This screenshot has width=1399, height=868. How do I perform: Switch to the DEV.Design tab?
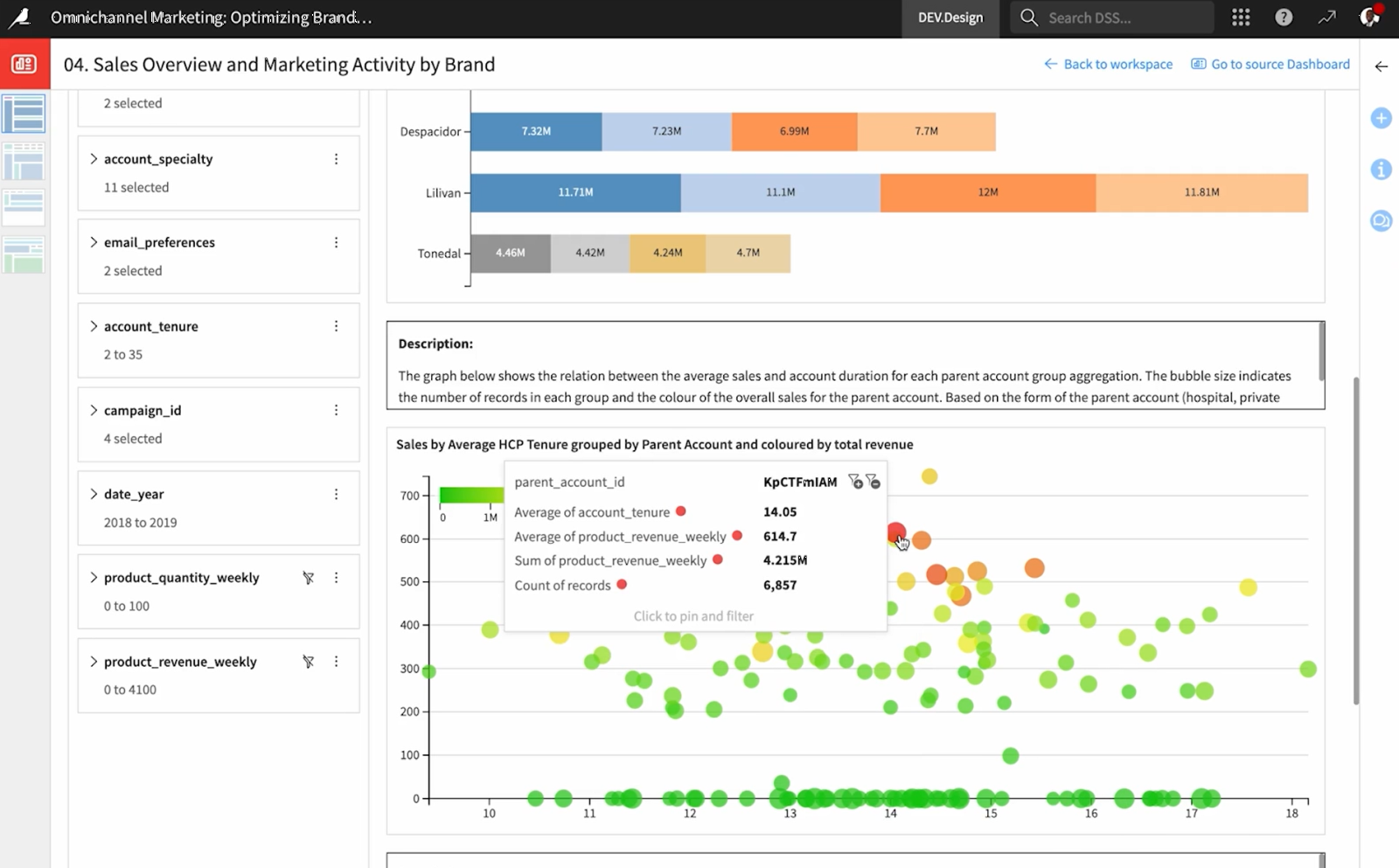[x=950, y=17]
